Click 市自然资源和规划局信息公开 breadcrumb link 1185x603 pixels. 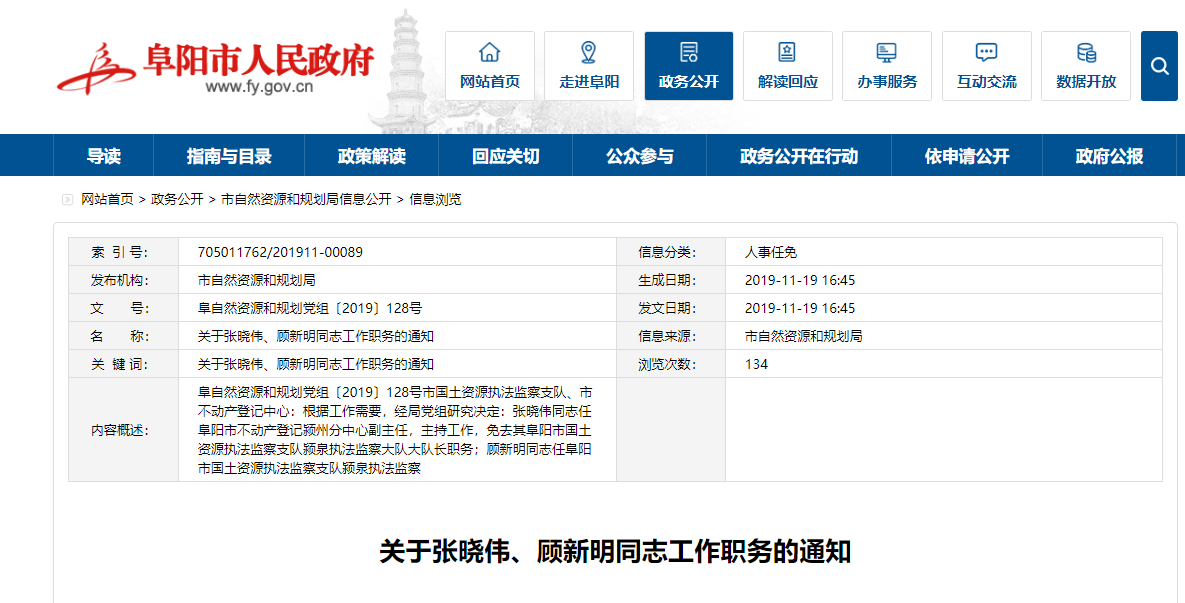click(x=306, y=199)
